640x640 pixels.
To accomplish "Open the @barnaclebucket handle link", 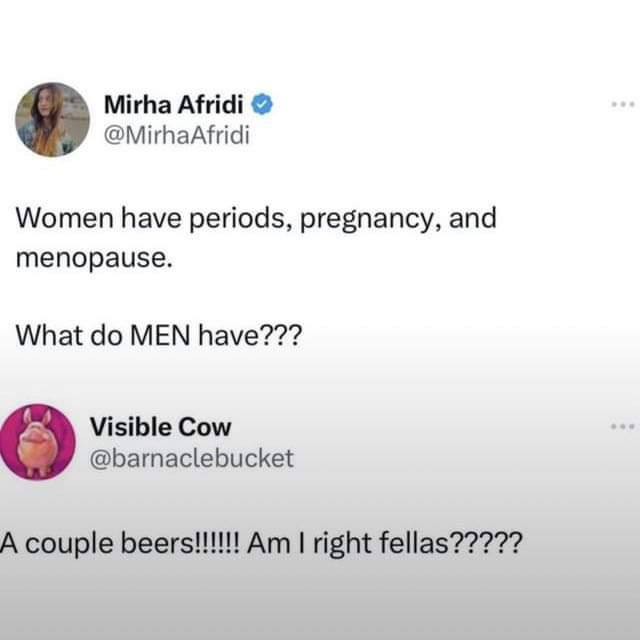I will [x=192, y=457].
